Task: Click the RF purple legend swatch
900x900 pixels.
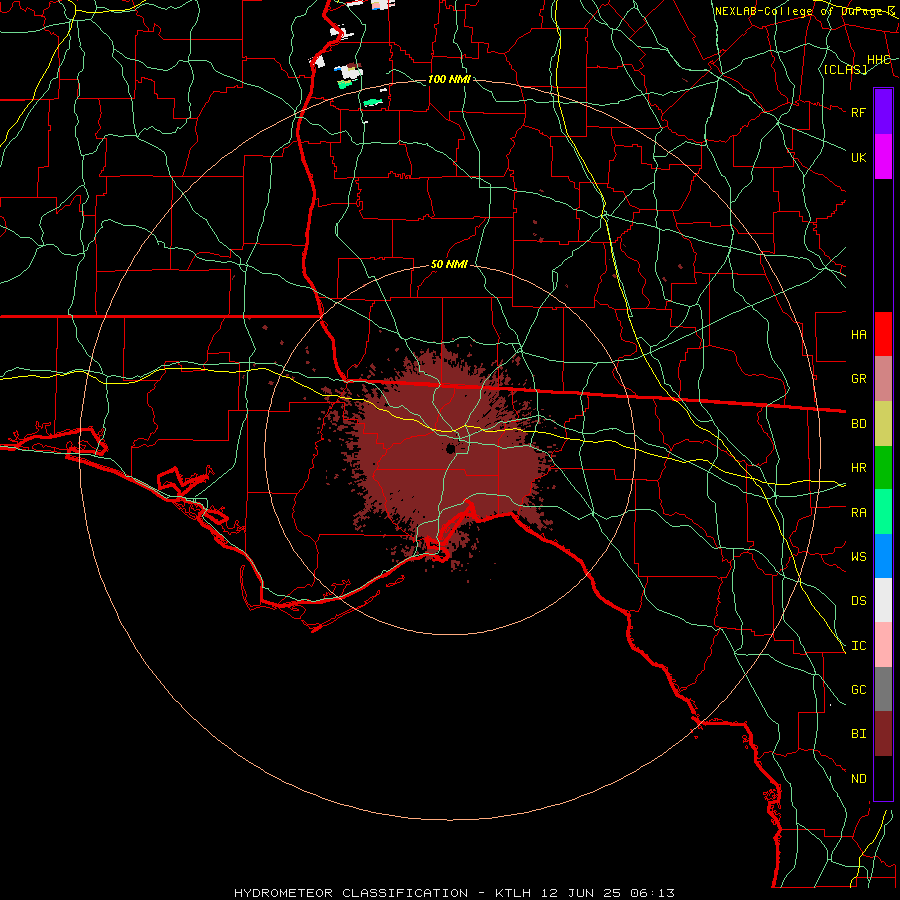Action: 883,112
